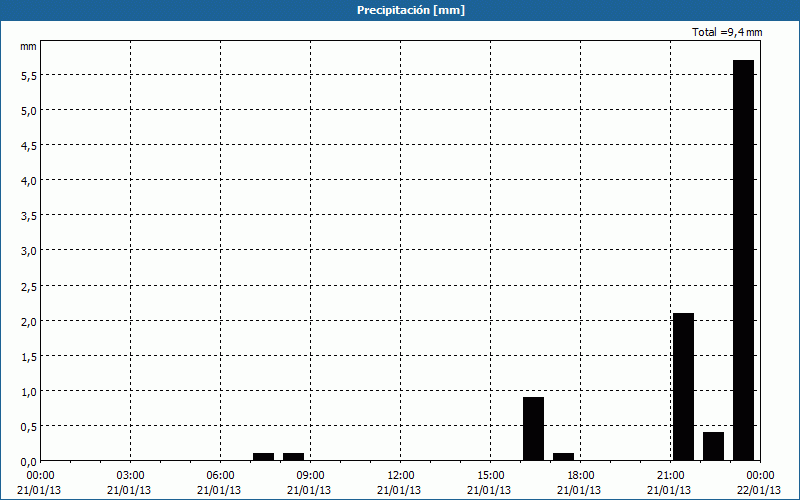Image resolution: width=800 pixels, height=500 pixels.
Task: Click the mm unit label above the y-axis
Action: click(28, 46)
